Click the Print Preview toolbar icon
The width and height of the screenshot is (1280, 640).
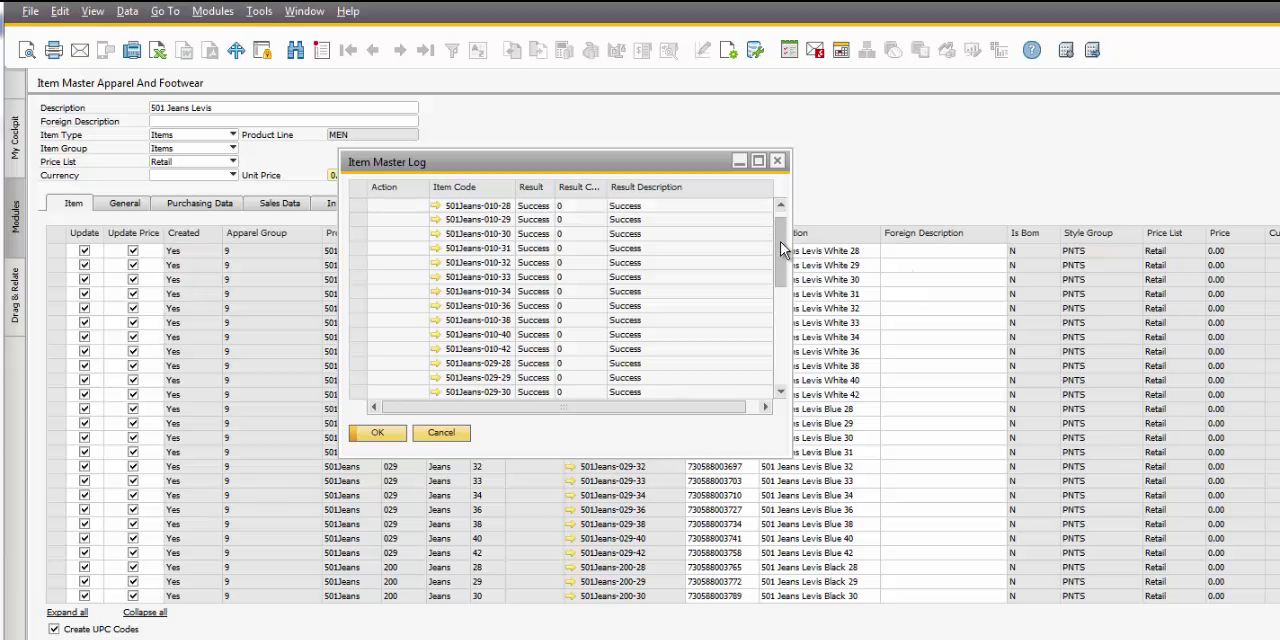click(27, 50)
